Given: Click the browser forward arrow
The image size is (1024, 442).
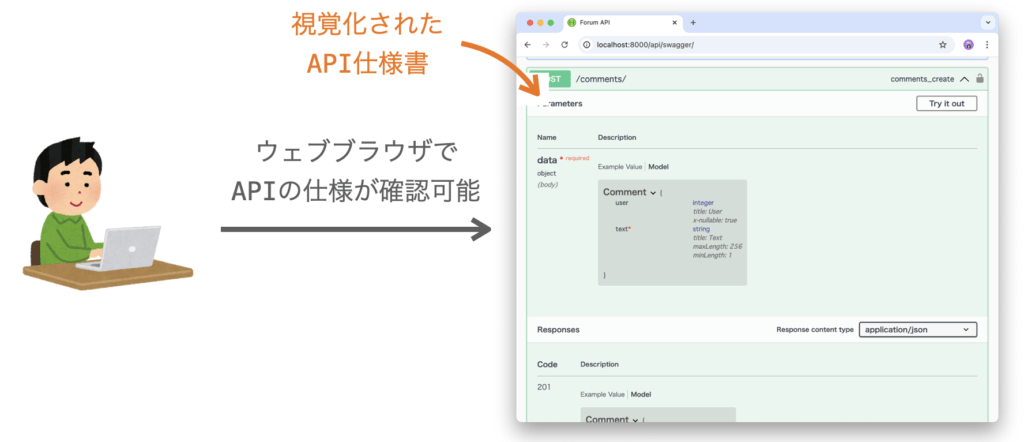Looking at the screenshot, I should click(x=546, y=45).
